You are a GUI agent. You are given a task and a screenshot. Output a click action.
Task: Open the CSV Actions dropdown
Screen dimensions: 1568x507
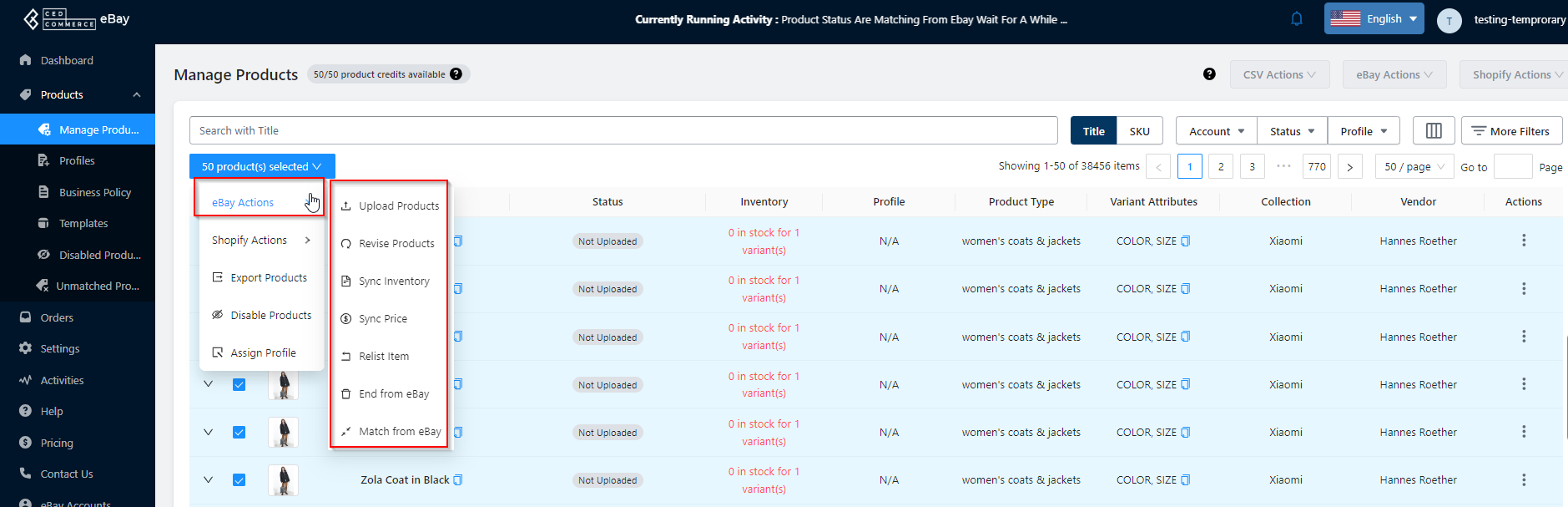1279,74
